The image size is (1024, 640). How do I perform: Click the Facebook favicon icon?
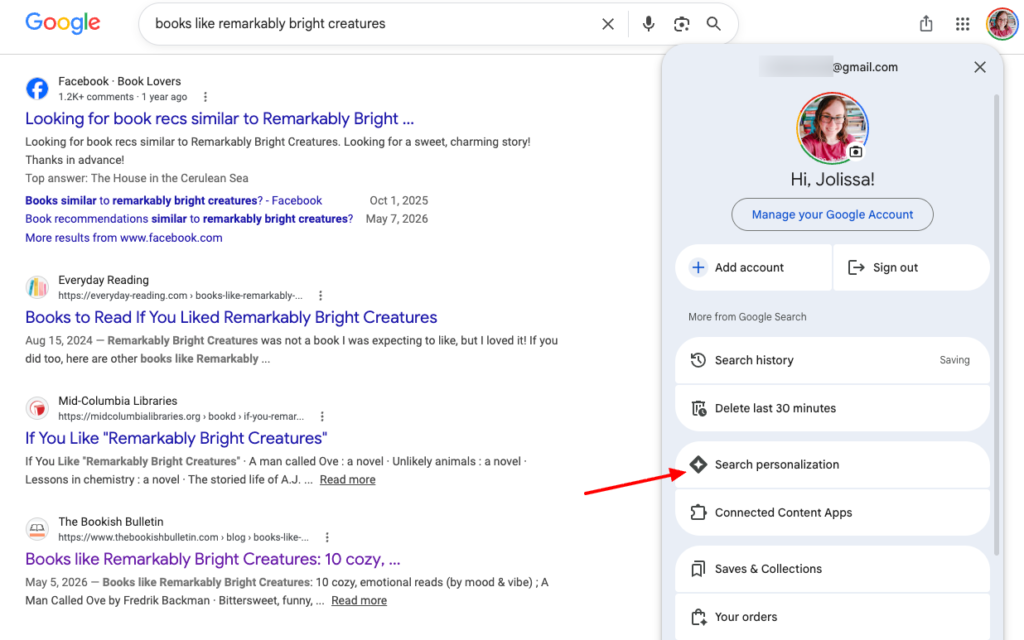click(x=37, y=88)
